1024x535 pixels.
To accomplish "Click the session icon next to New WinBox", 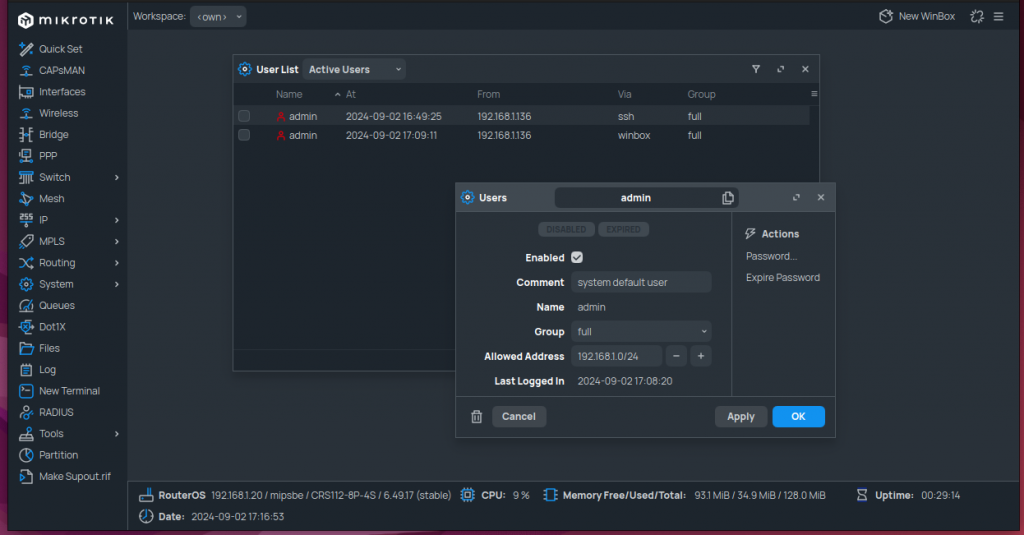I will point(977,16).
